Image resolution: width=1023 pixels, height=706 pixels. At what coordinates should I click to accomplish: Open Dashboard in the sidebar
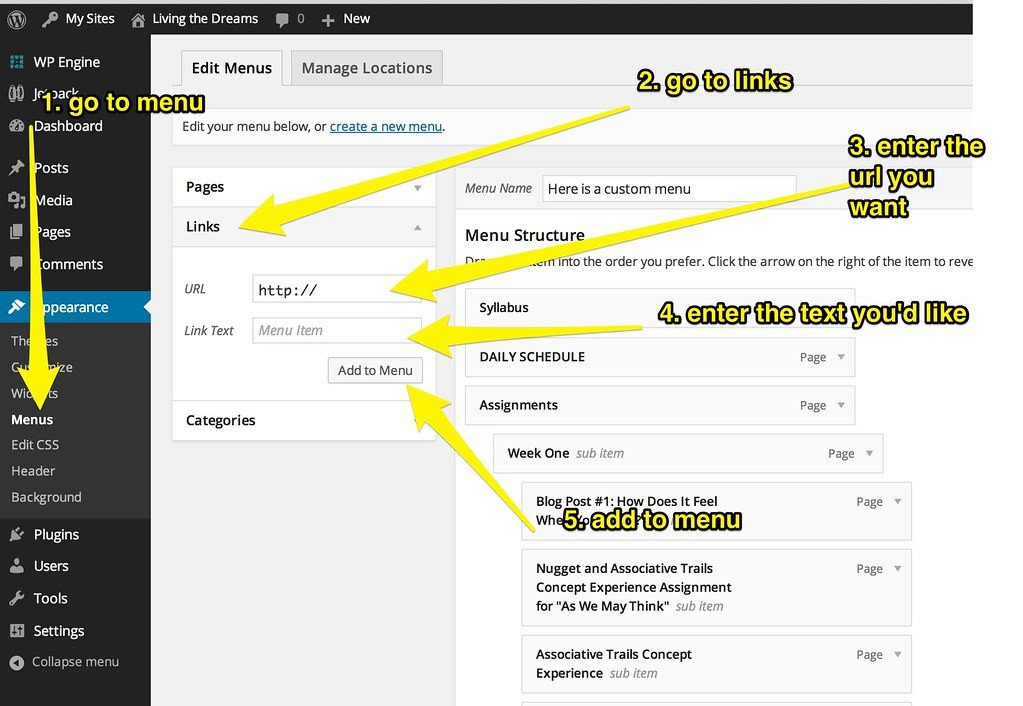pos(68,126)
